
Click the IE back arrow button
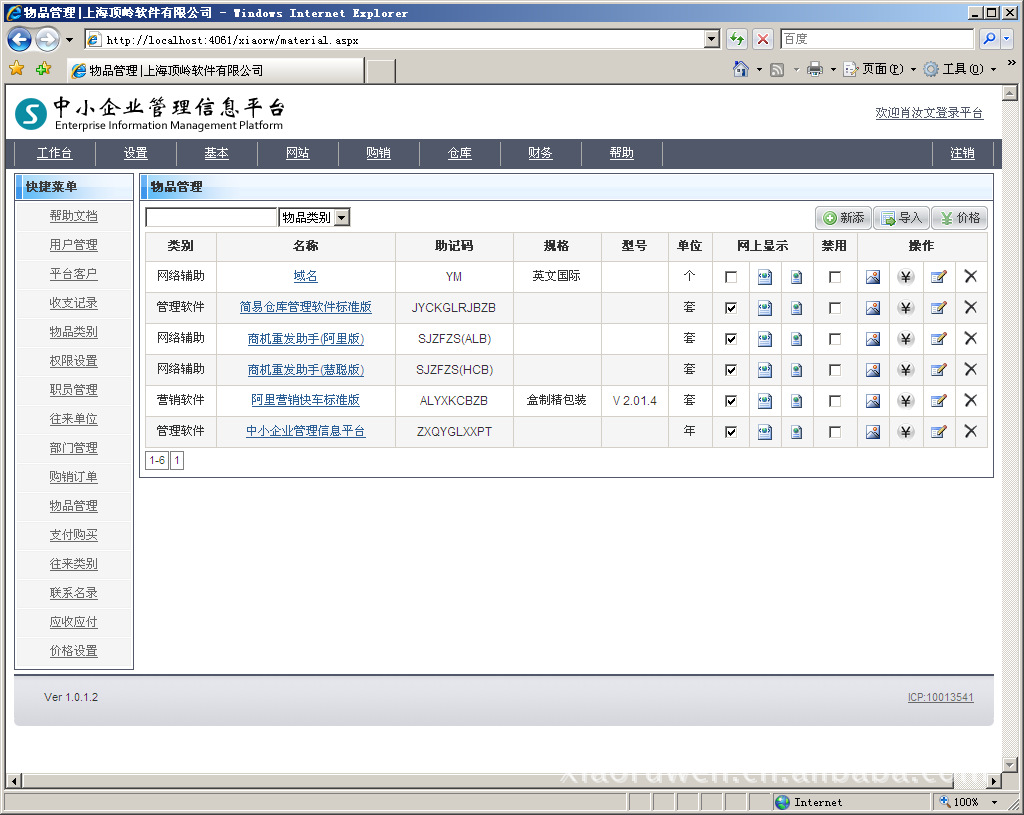(x=19, y=40)
